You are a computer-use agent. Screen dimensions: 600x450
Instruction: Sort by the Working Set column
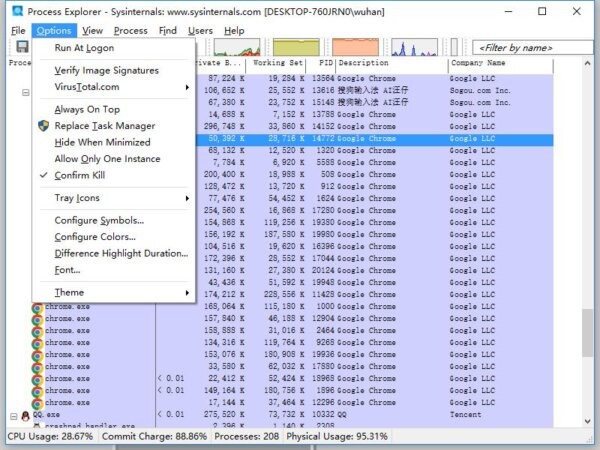[276, 63]
